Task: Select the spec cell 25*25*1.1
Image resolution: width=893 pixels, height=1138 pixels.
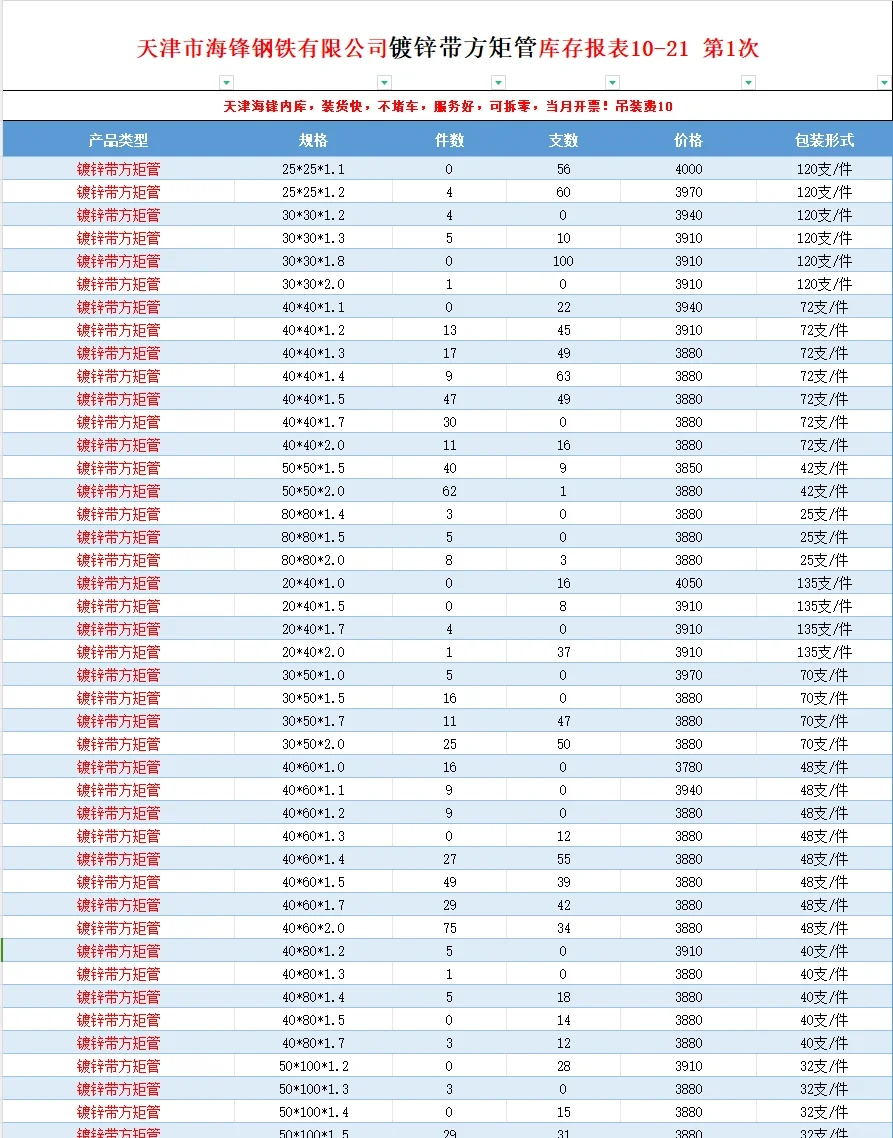Action: tap(313, 169)
